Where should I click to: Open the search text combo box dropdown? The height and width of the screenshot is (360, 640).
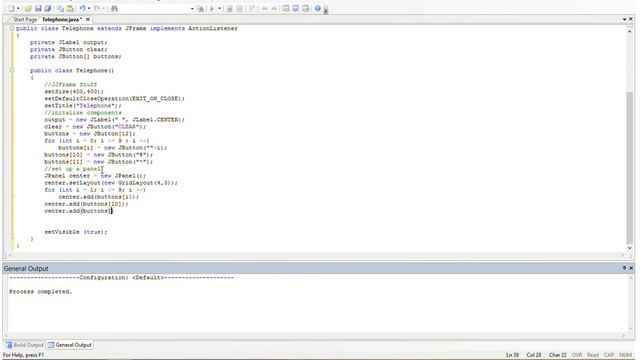click(192, 9)
